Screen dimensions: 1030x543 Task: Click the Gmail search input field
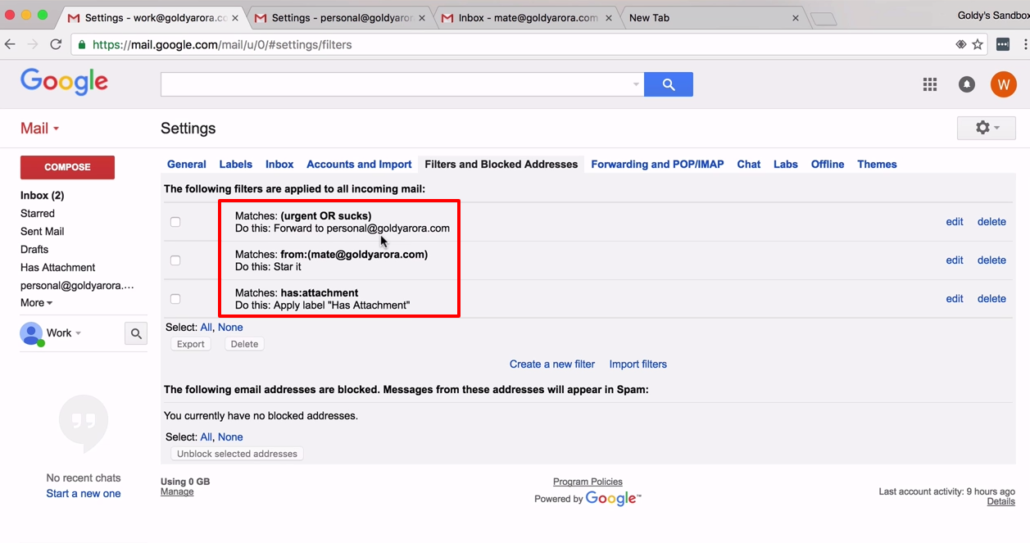(x=395, y=84)
